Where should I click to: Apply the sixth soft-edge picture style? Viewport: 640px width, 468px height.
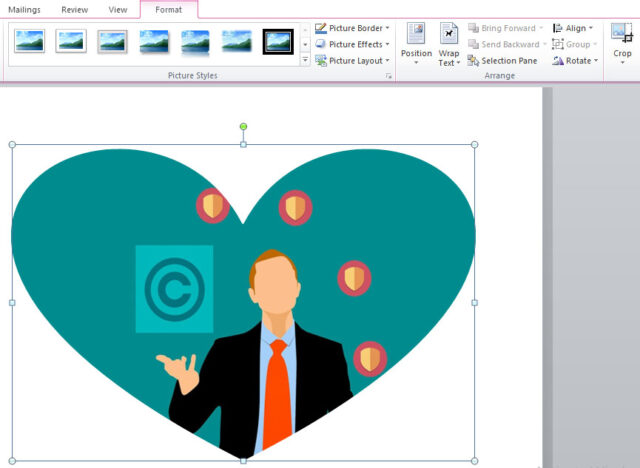pos(237,41)
